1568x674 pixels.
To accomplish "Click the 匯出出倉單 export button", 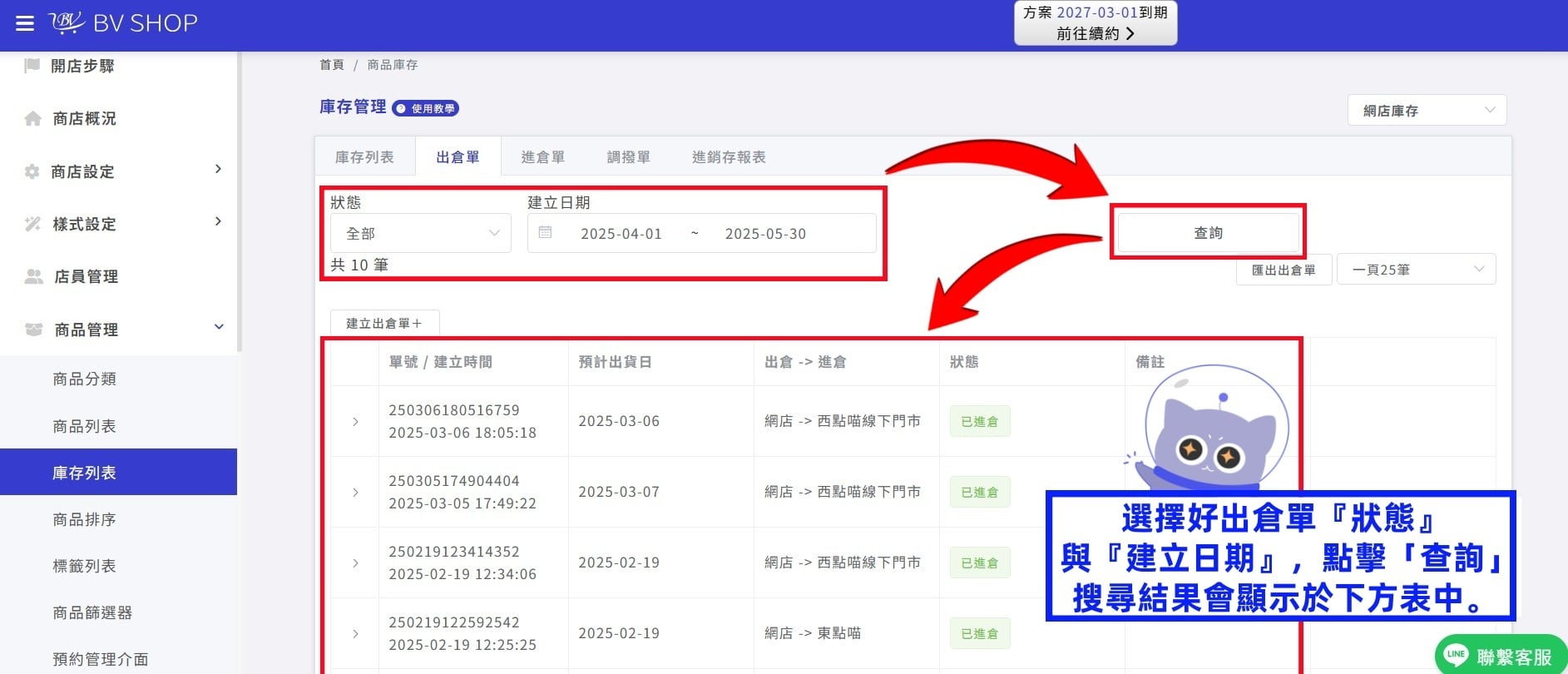I will click(1284, 270).
